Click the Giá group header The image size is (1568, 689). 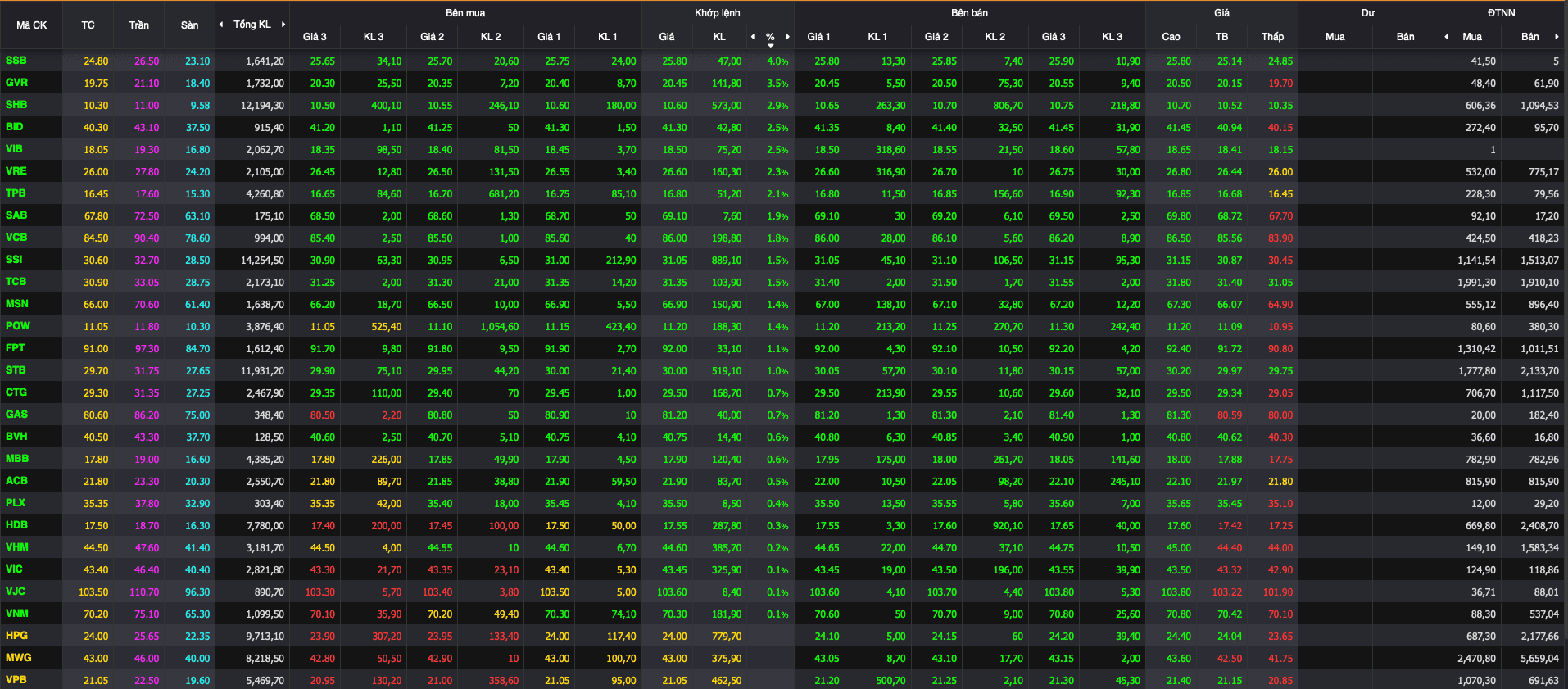[x=1221, y=13]
